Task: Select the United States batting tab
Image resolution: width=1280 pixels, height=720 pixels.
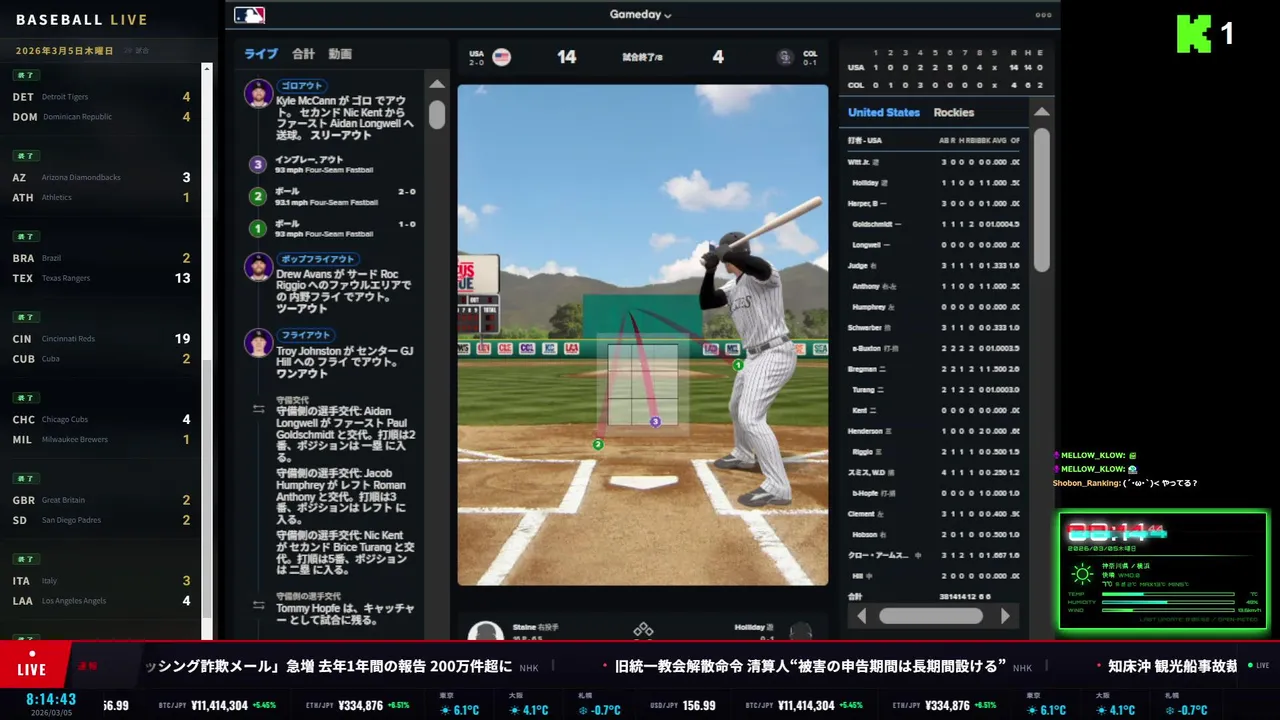Action: click(884, 112)
